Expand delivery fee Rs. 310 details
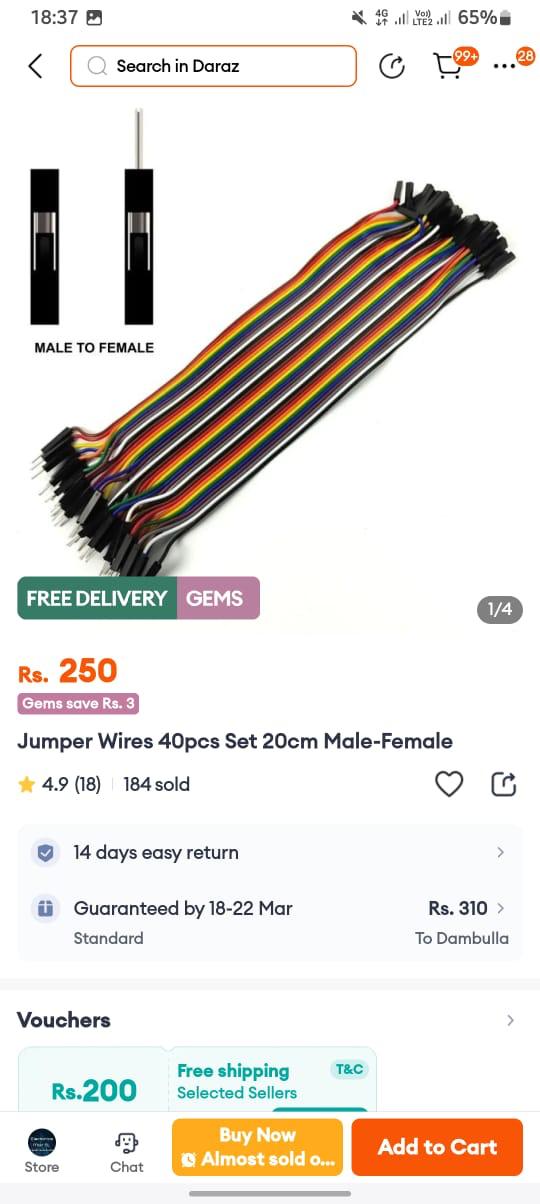This screenshot has width=540, height=1204. (467, 908)
